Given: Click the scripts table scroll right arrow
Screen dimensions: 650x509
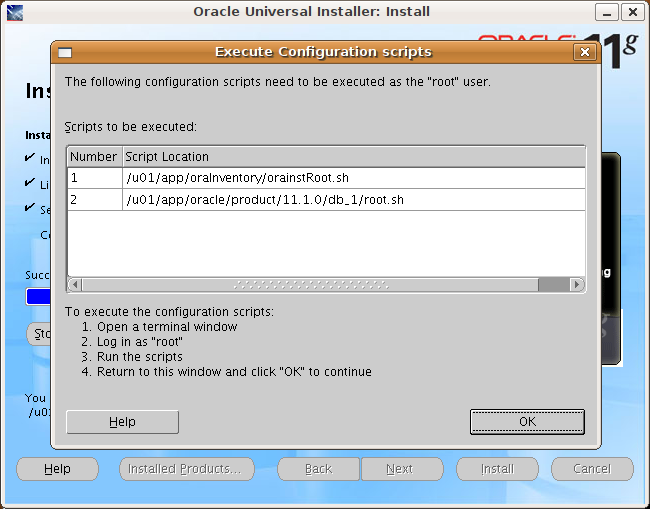Looking at the screenshot, I should tap(577, 285).
